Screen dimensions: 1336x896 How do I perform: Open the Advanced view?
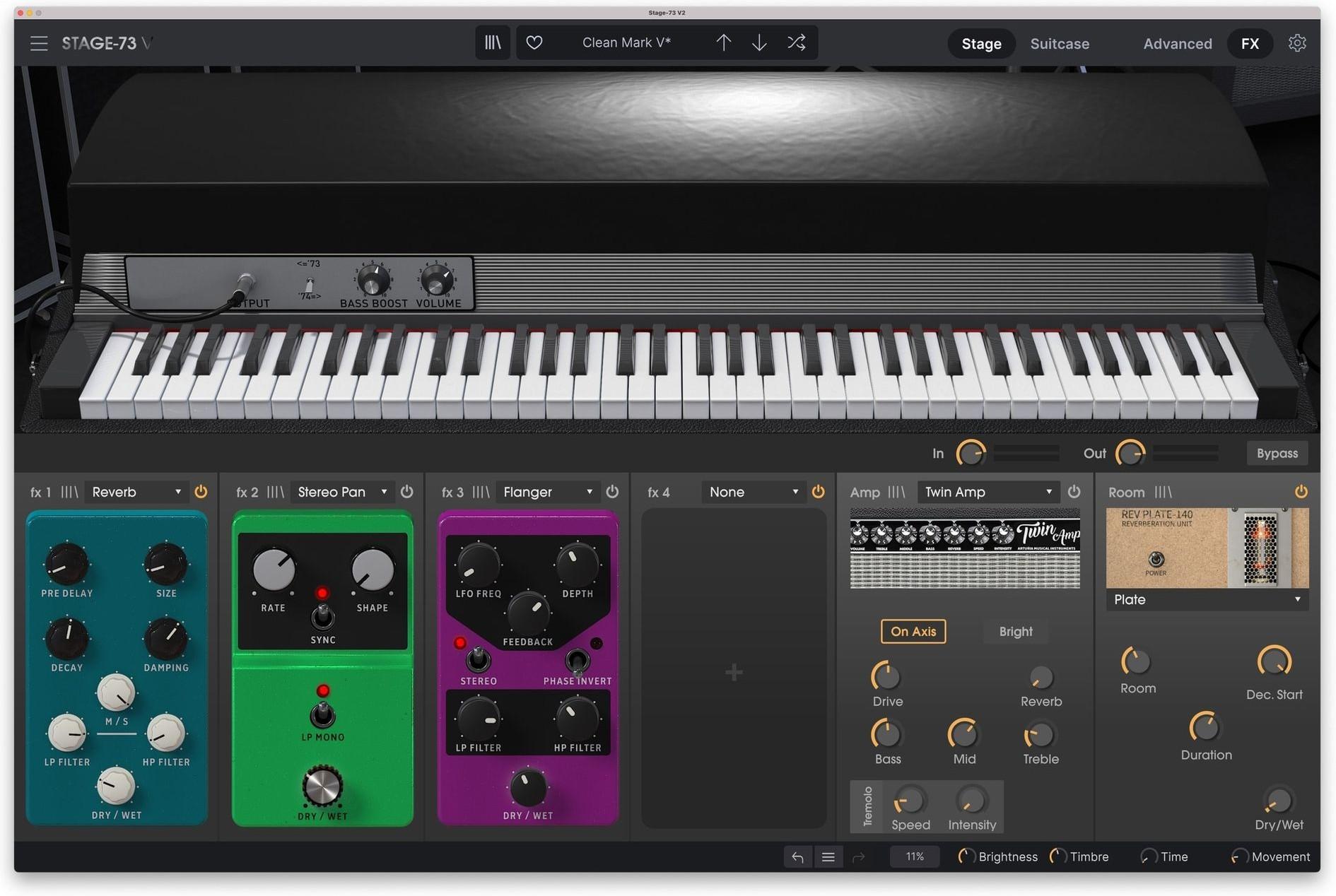[1177, 44]
